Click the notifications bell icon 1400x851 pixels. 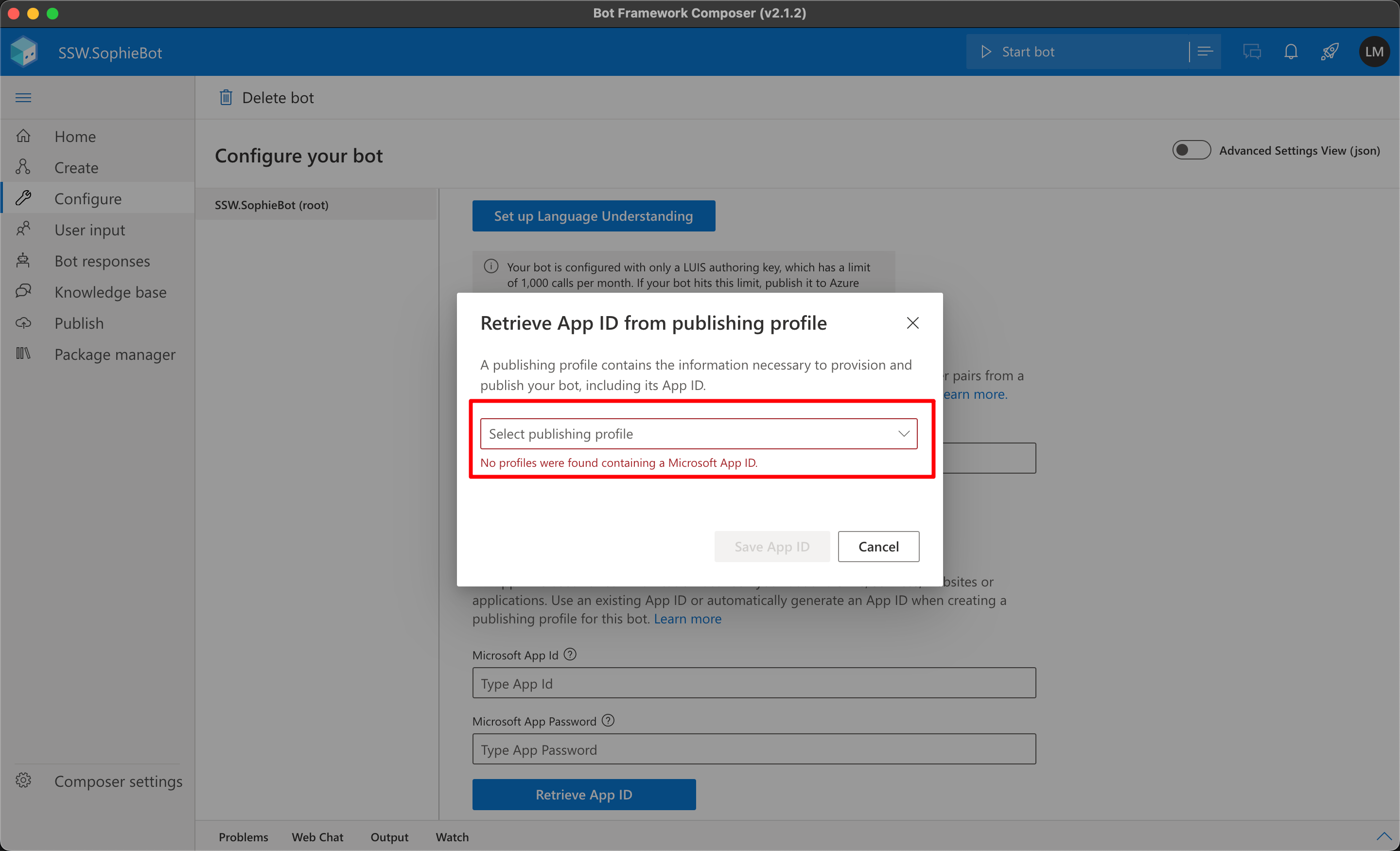(1290, 52)
